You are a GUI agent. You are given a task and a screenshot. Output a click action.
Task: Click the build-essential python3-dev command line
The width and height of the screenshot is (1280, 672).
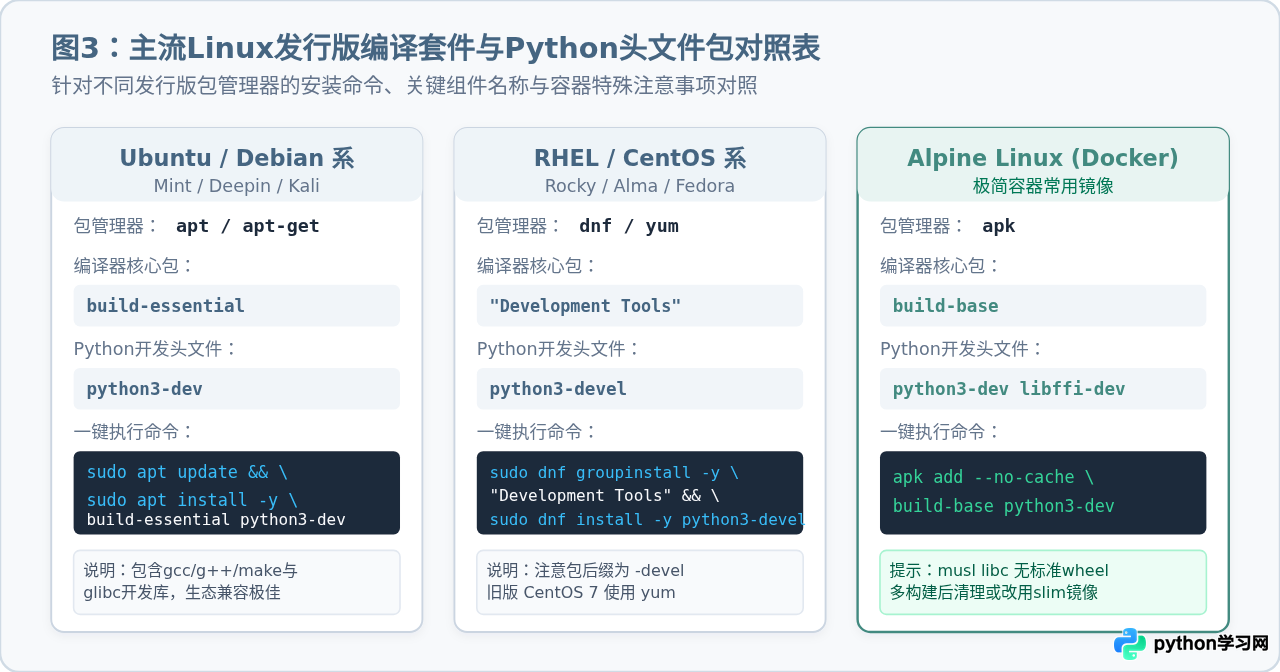(216, 520)
